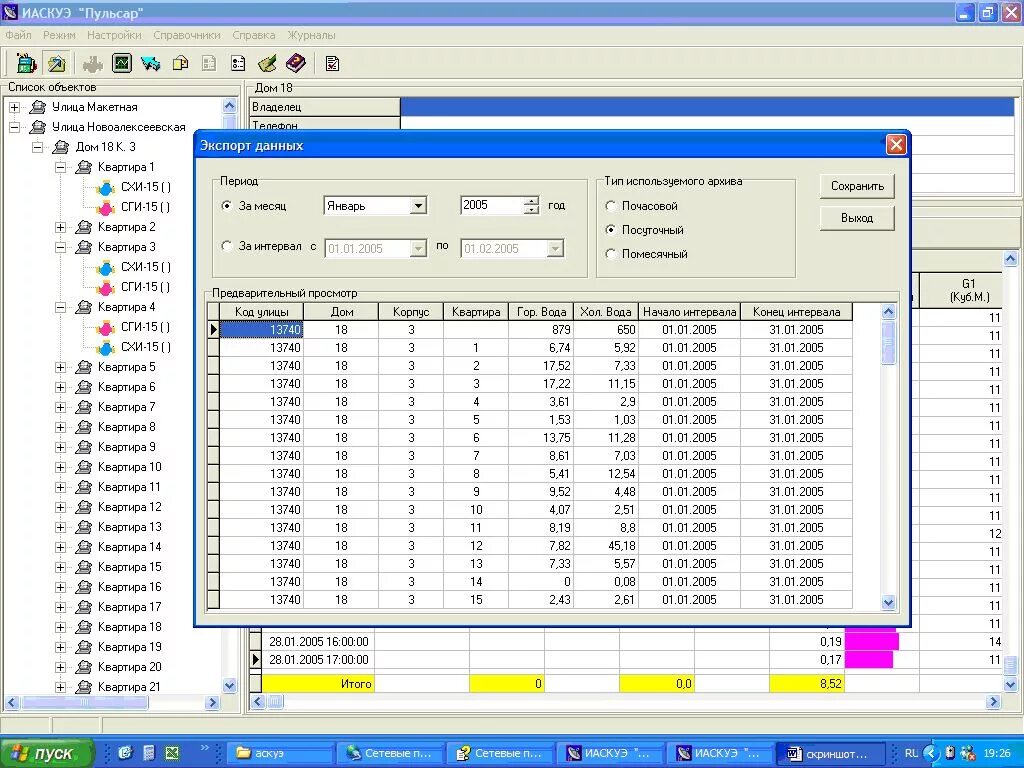The height and width of the screenshot is (768, 1024).
Task: Open the Январь month dropdown
Action: point(419,206)
